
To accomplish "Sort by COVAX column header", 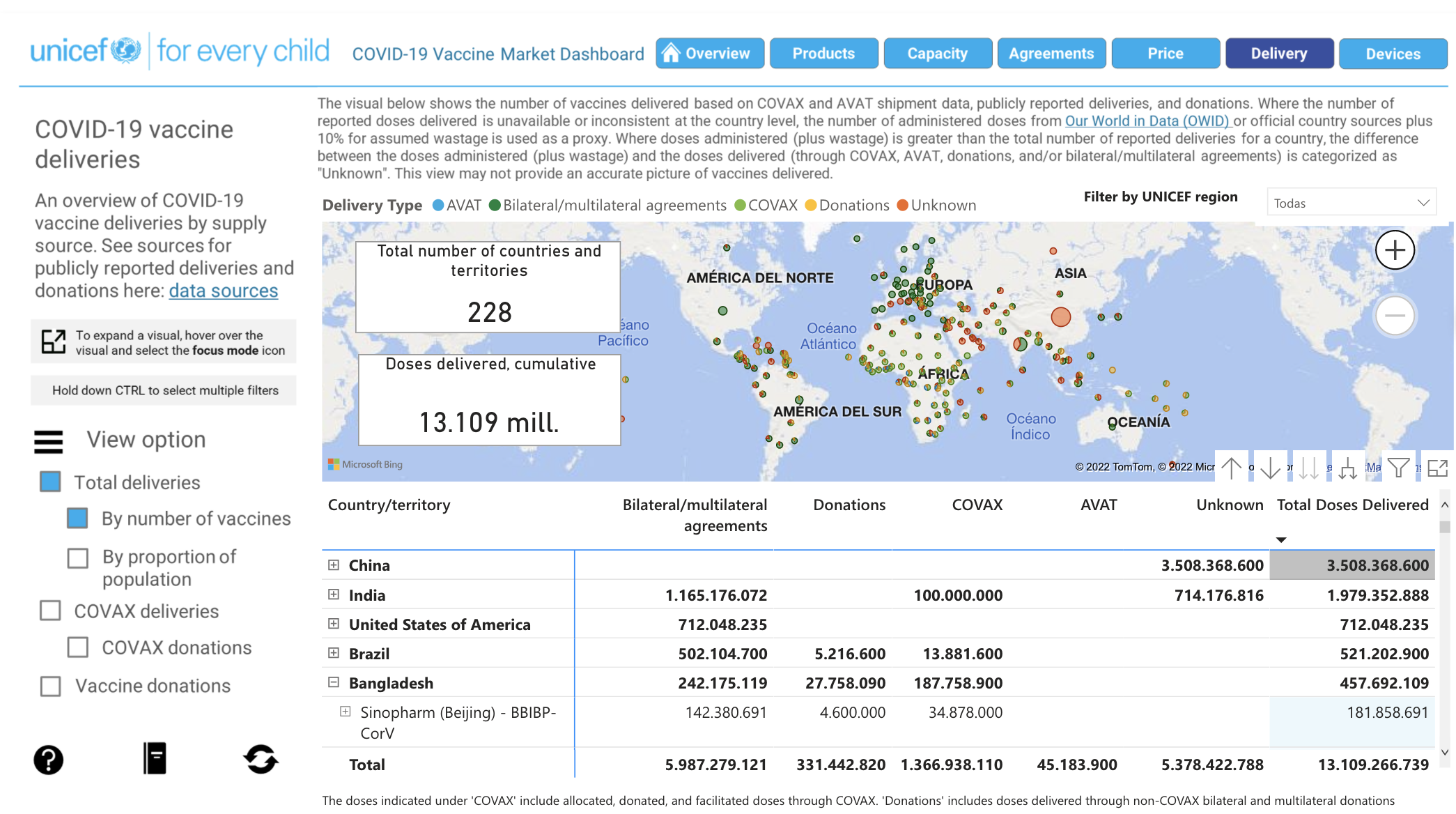I will (x=977, y=505).
